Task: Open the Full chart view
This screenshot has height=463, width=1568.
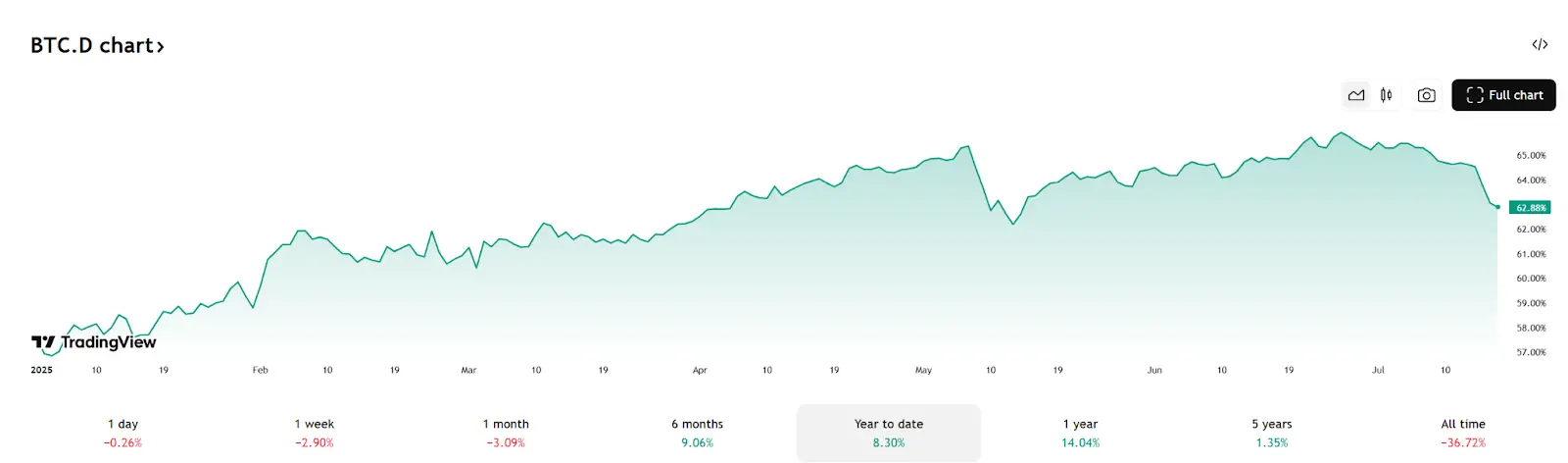Action: coord(1503,95)
